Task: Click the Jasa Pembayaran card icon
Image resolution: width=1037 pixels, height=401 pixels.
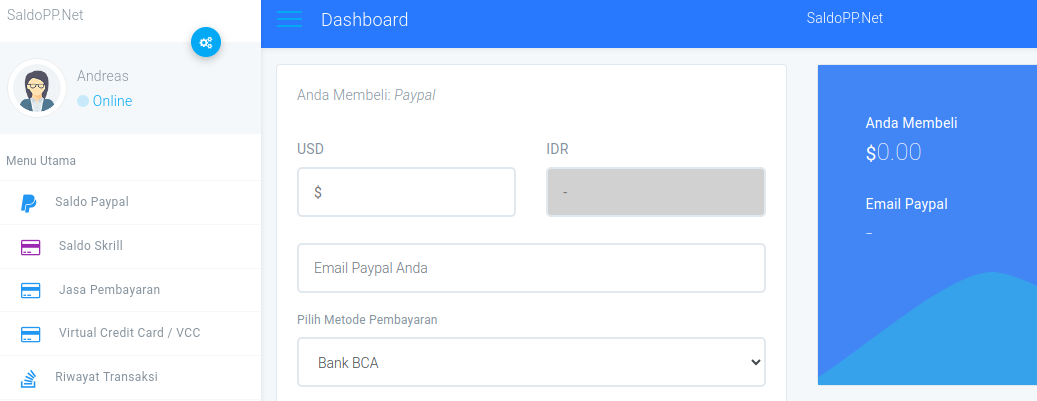Action: [30, 290]
